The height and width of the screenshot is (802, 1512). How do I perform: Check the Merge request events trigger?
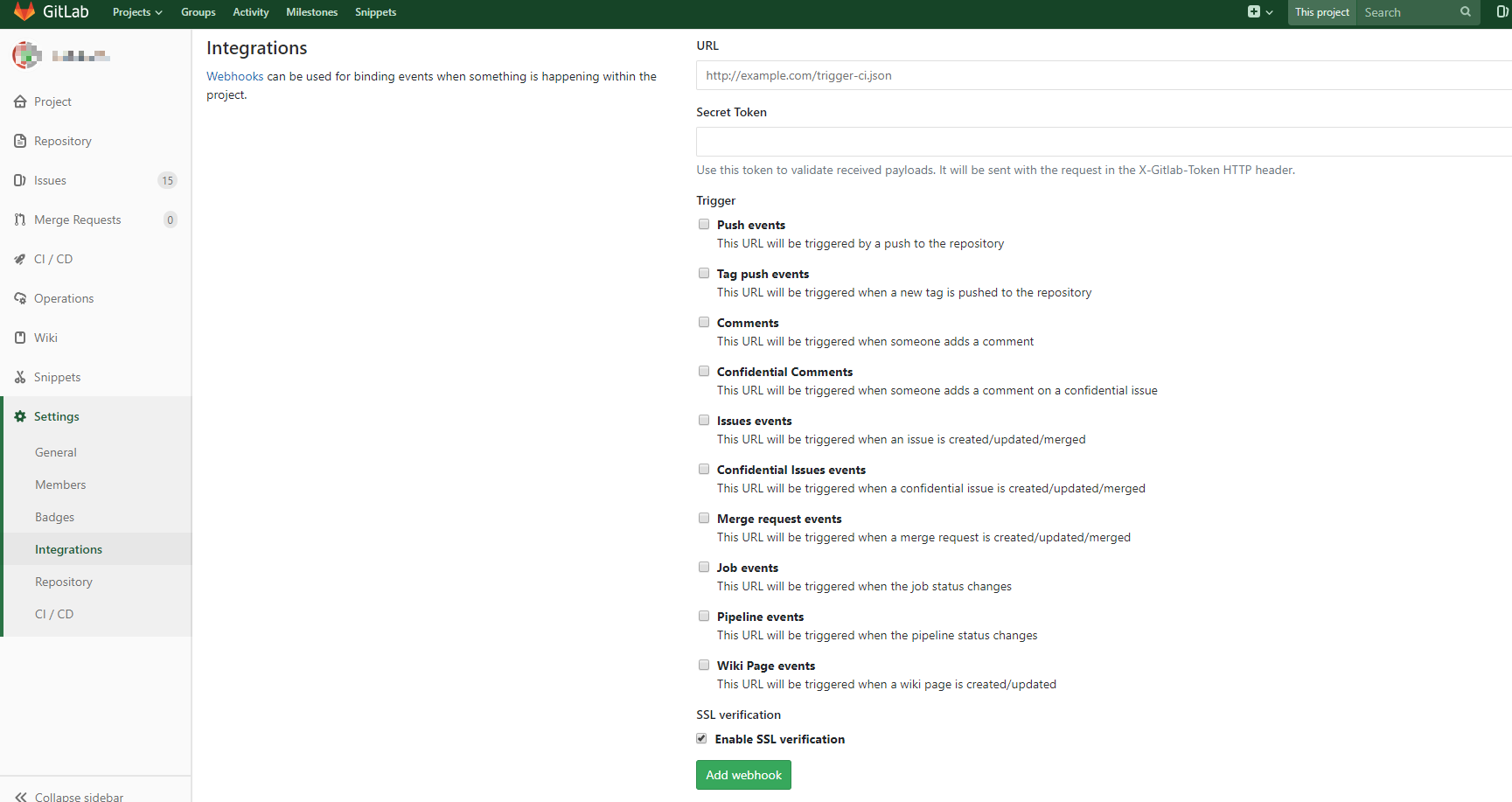pos(704,519)
